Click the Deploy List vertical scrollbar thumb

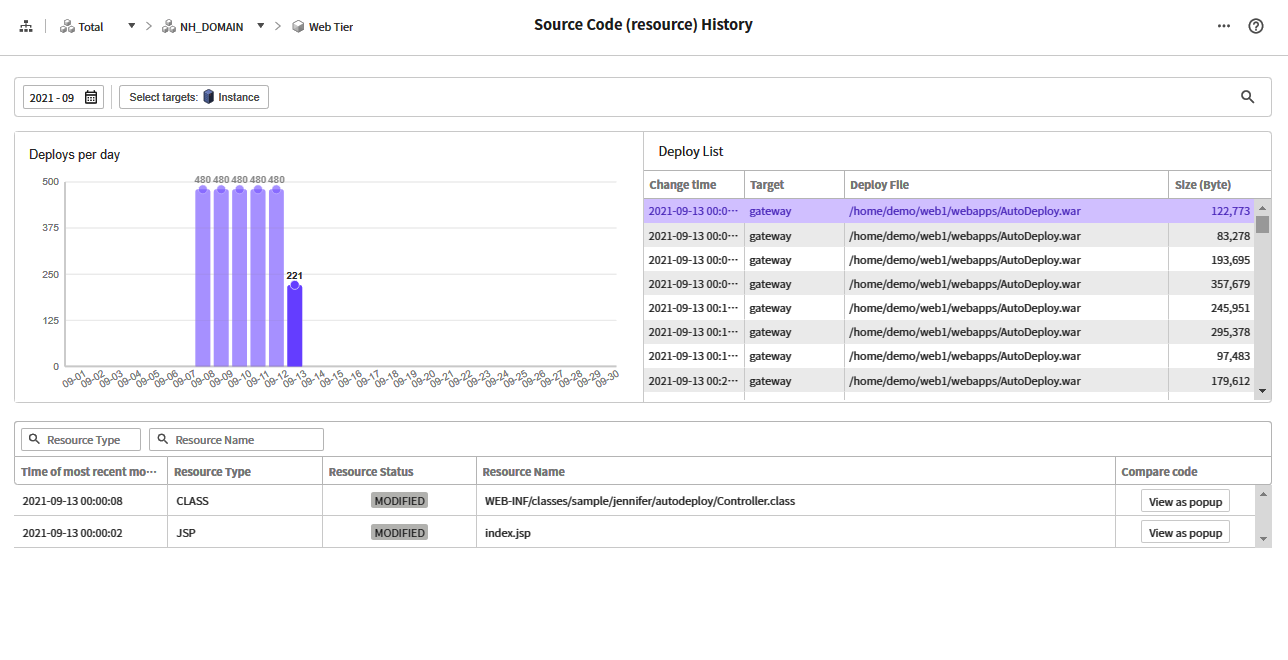click(1262, 224)
